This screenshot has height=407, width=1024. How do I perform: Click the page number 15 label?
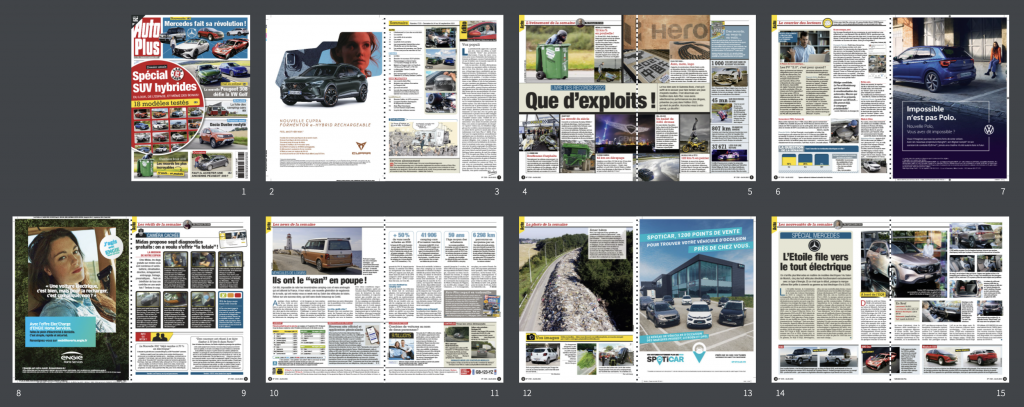point(1001,393)
